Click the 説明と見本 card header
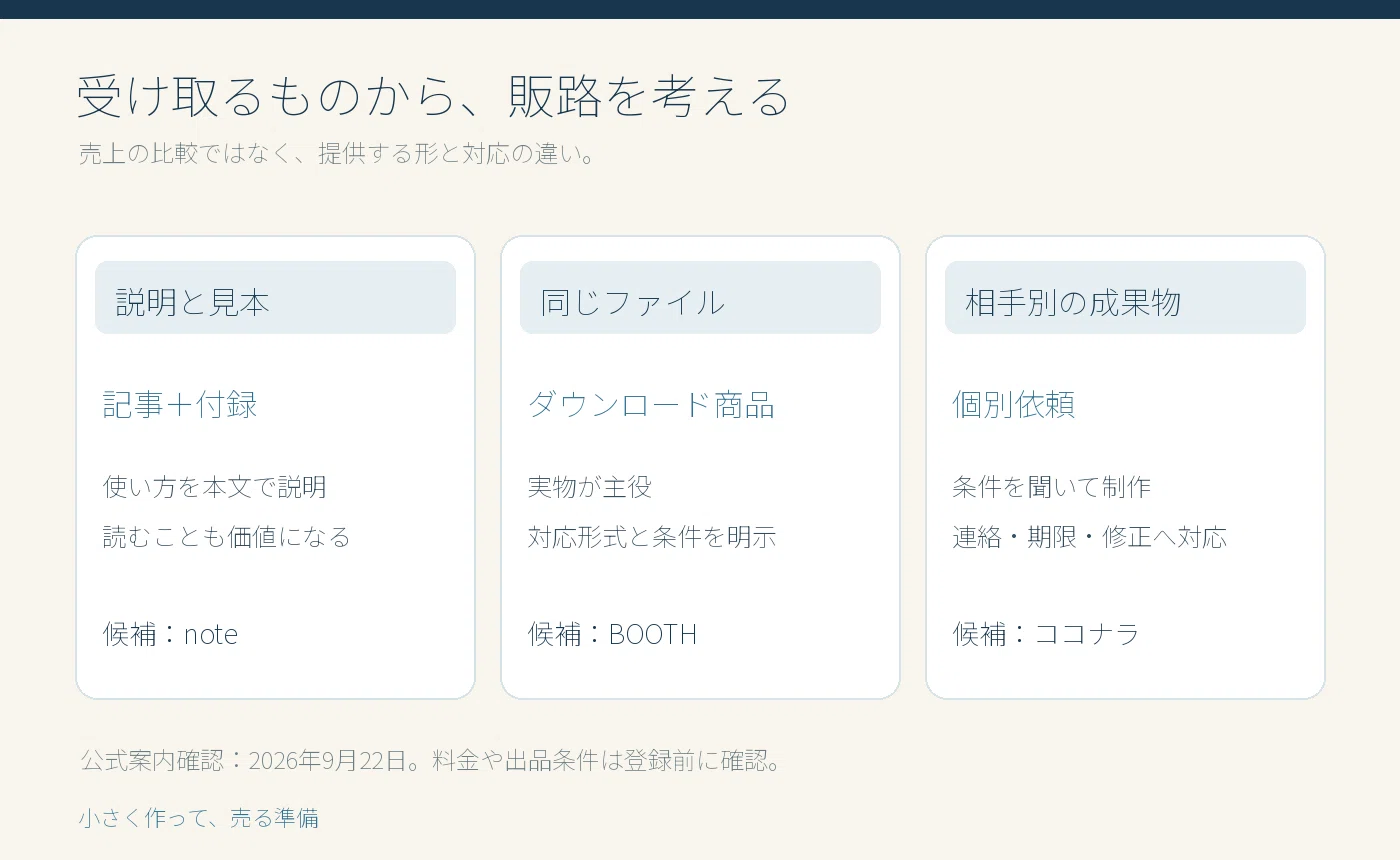The height and width of the screenshot is (860, 1400). (275, 297)
